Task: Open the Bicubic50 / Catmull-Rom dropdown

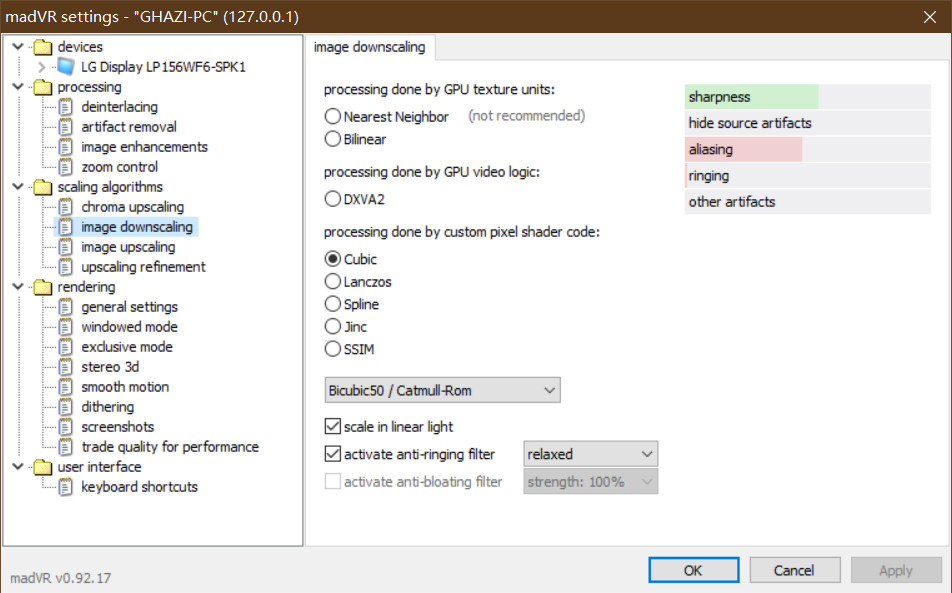Action: (443, 390)
